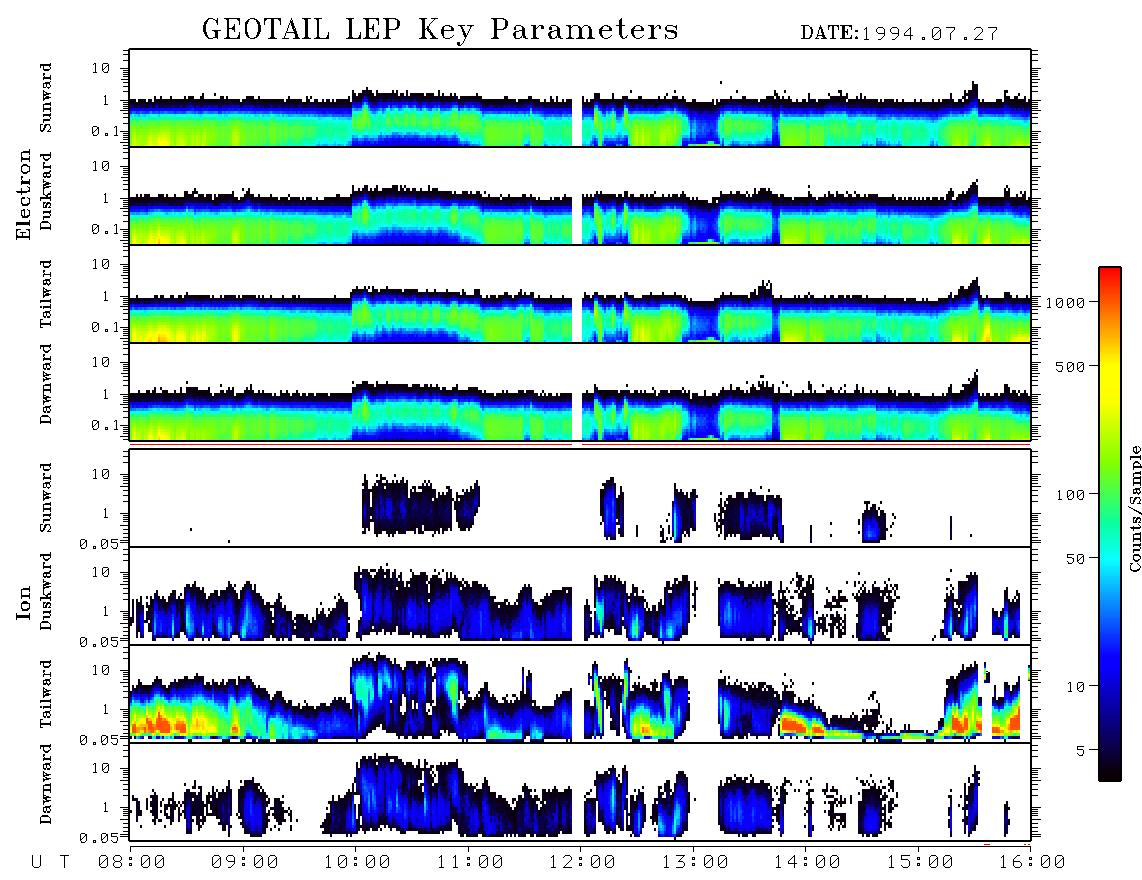Click the 15:00 time axis label
1142x880 pixels.
(x=920, y=862)
